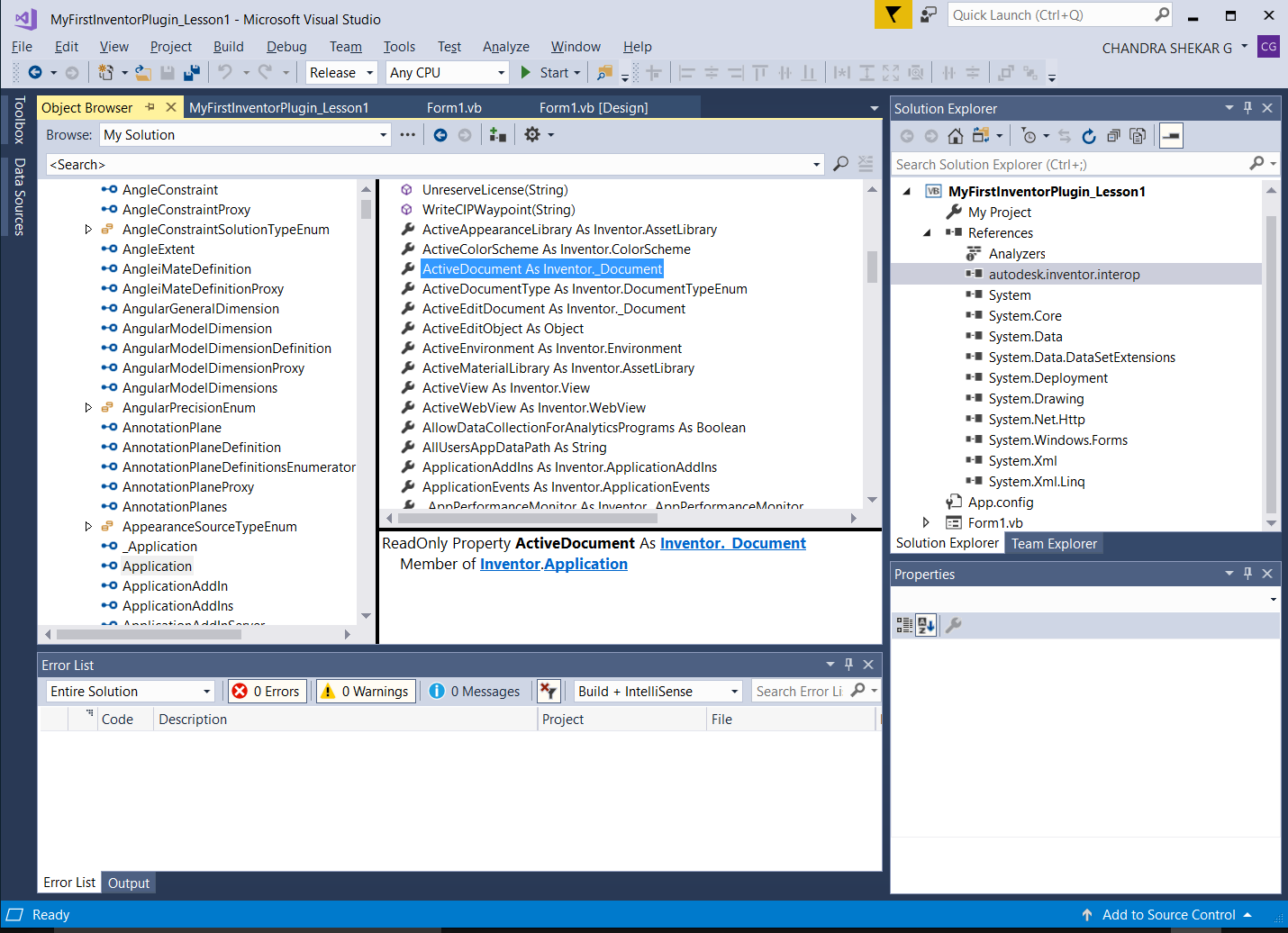Click the Object Browser search magnifier icon
The width and height of the screenshot is (1288, 933).
(840, 164)
